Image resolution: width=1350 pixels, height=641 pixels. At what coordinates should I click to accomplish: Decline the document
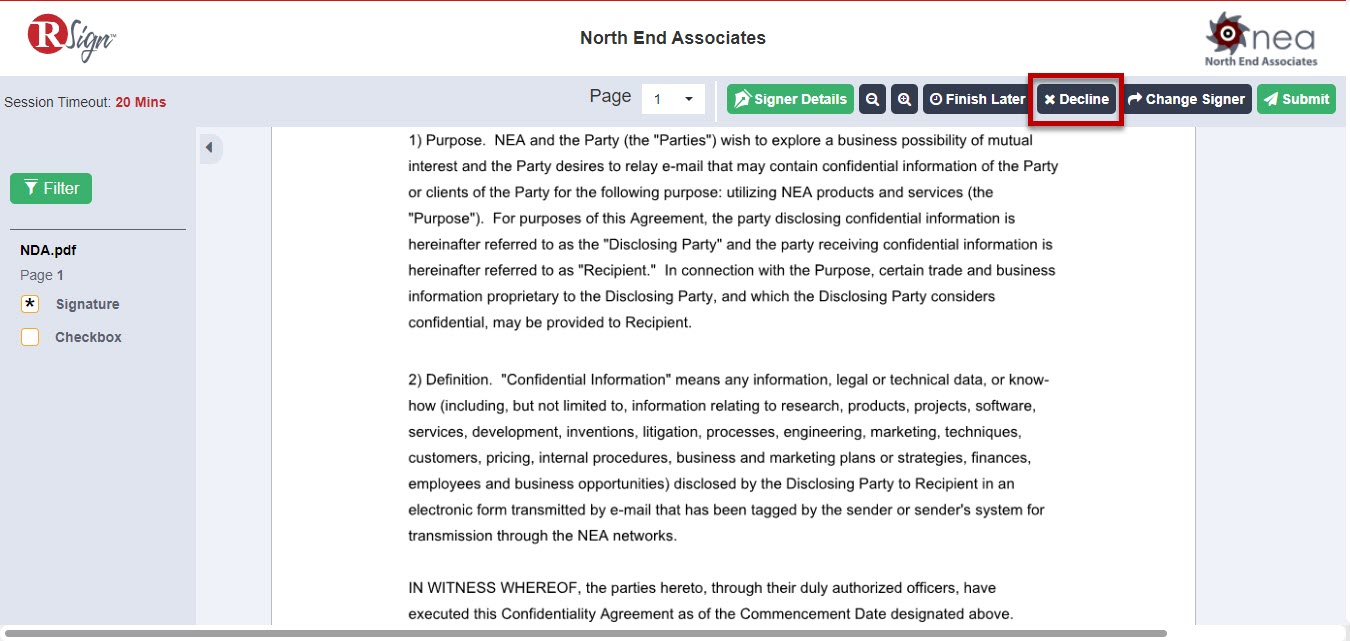1076,99
